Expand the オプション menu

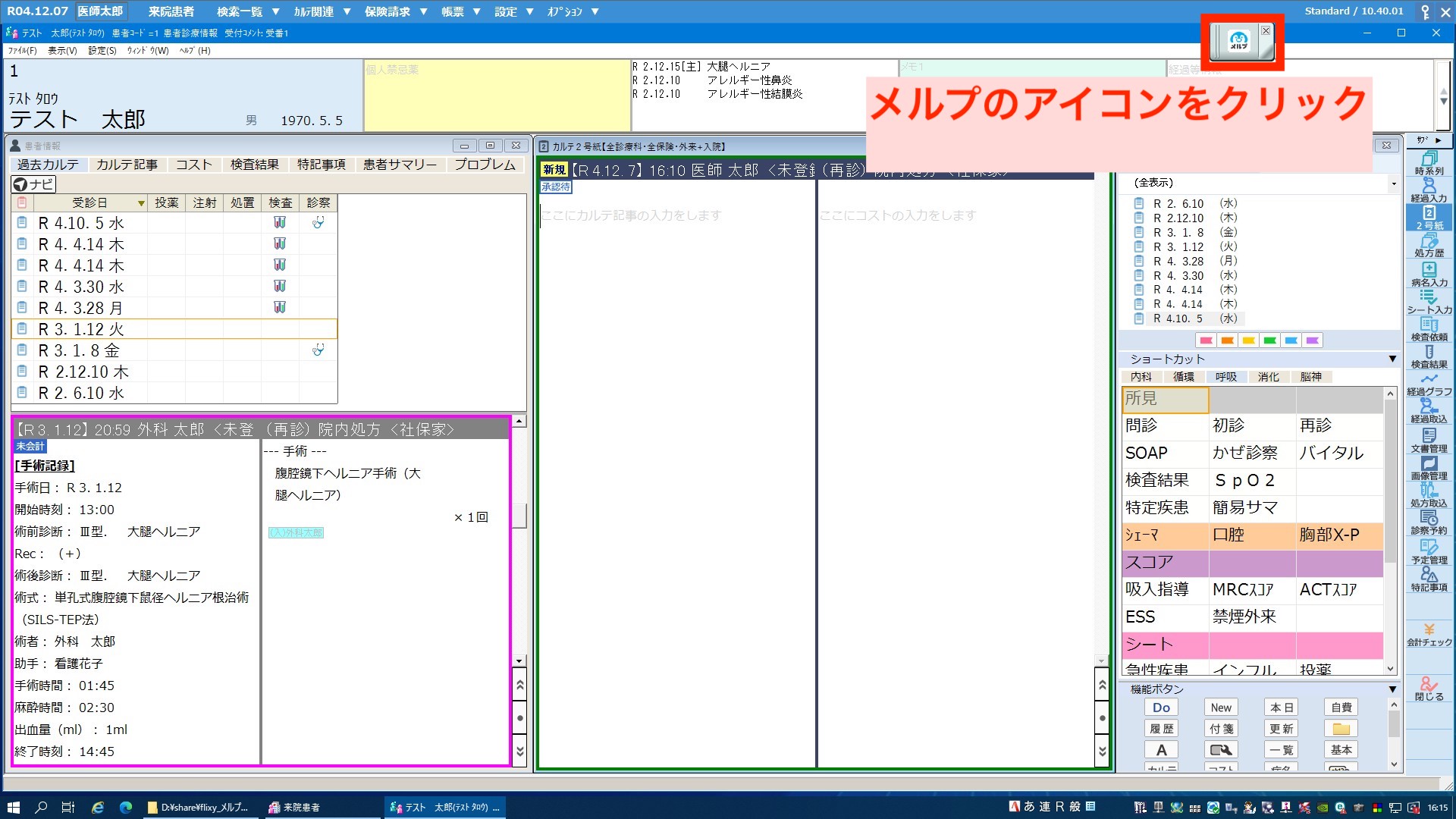tap(573, 11)
